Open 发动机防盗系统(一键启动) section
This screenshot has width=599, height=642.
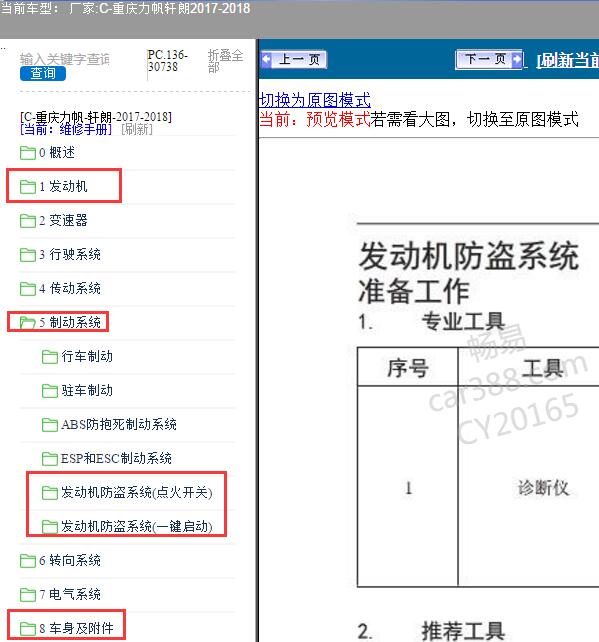pyautogui.click(x=137, y=527)
